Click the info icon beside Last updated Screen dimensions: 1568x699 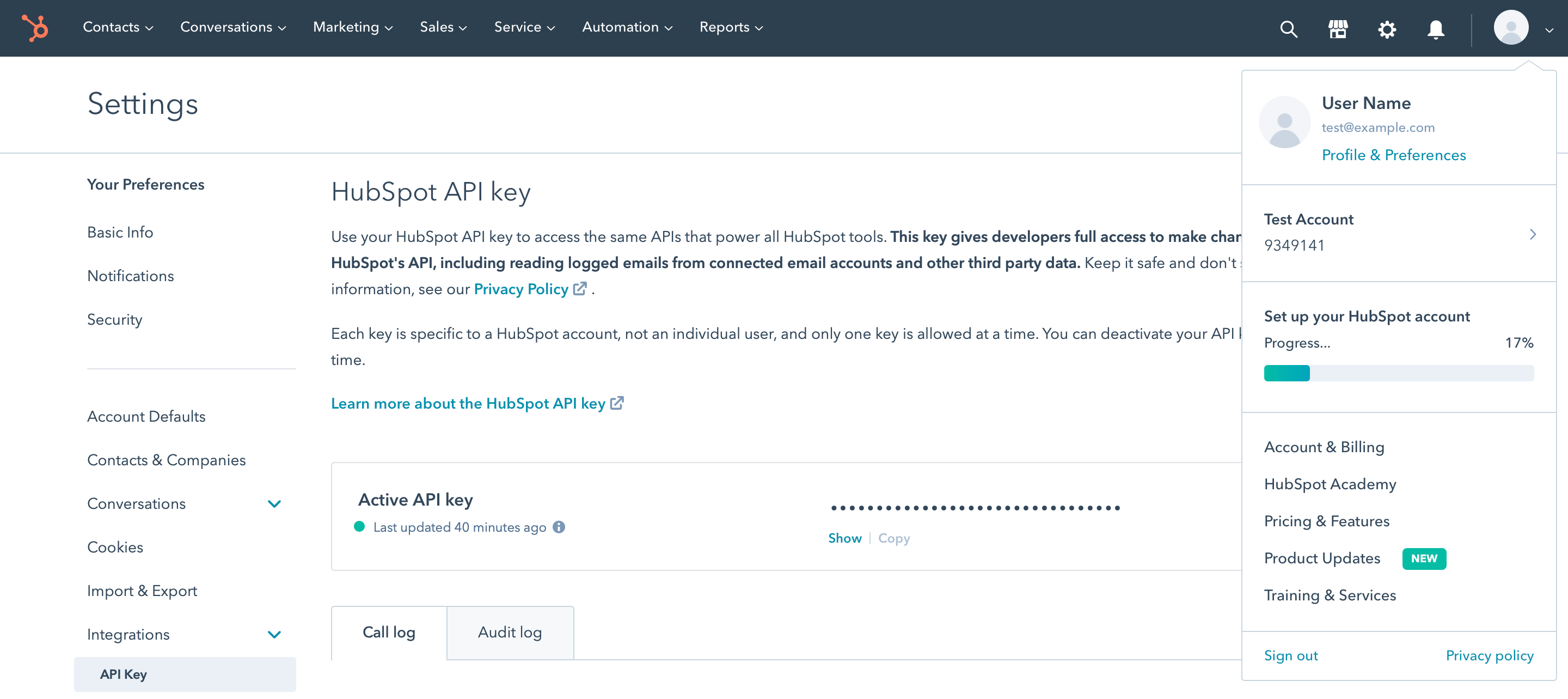(559, 527)
